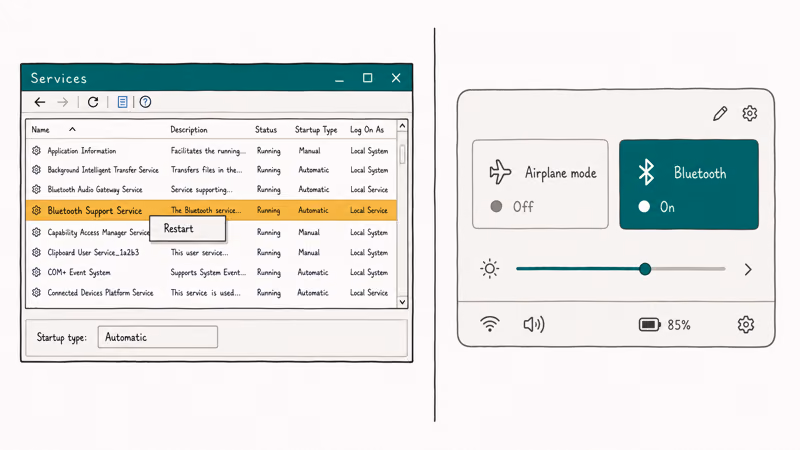Click 'This service is used...' description

coord(206,292)
